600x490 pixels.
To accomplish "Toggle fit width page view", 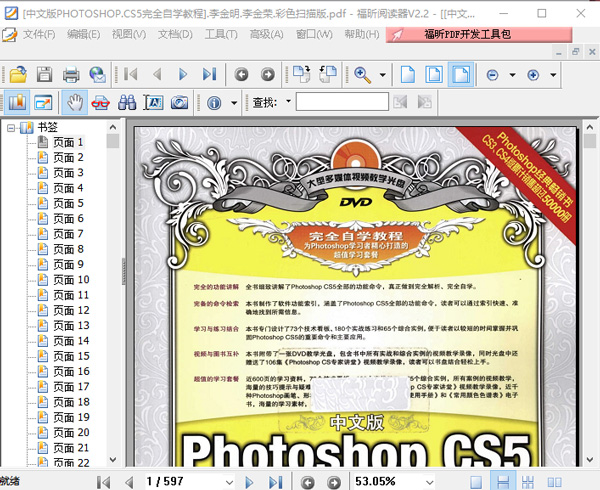I will pos(461,74).
